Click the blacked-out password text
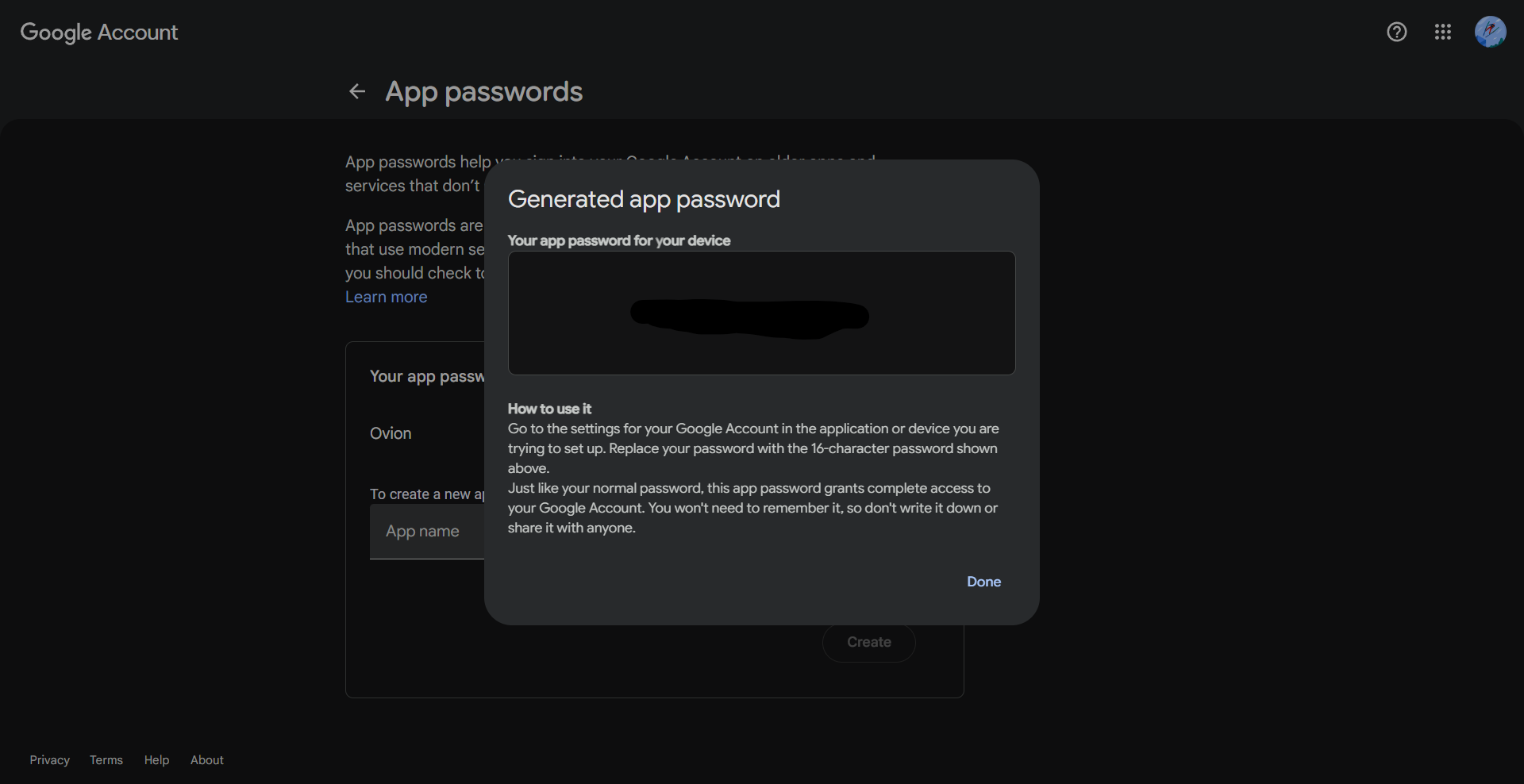The image size is (1524, 784). [x=749, y=317]
